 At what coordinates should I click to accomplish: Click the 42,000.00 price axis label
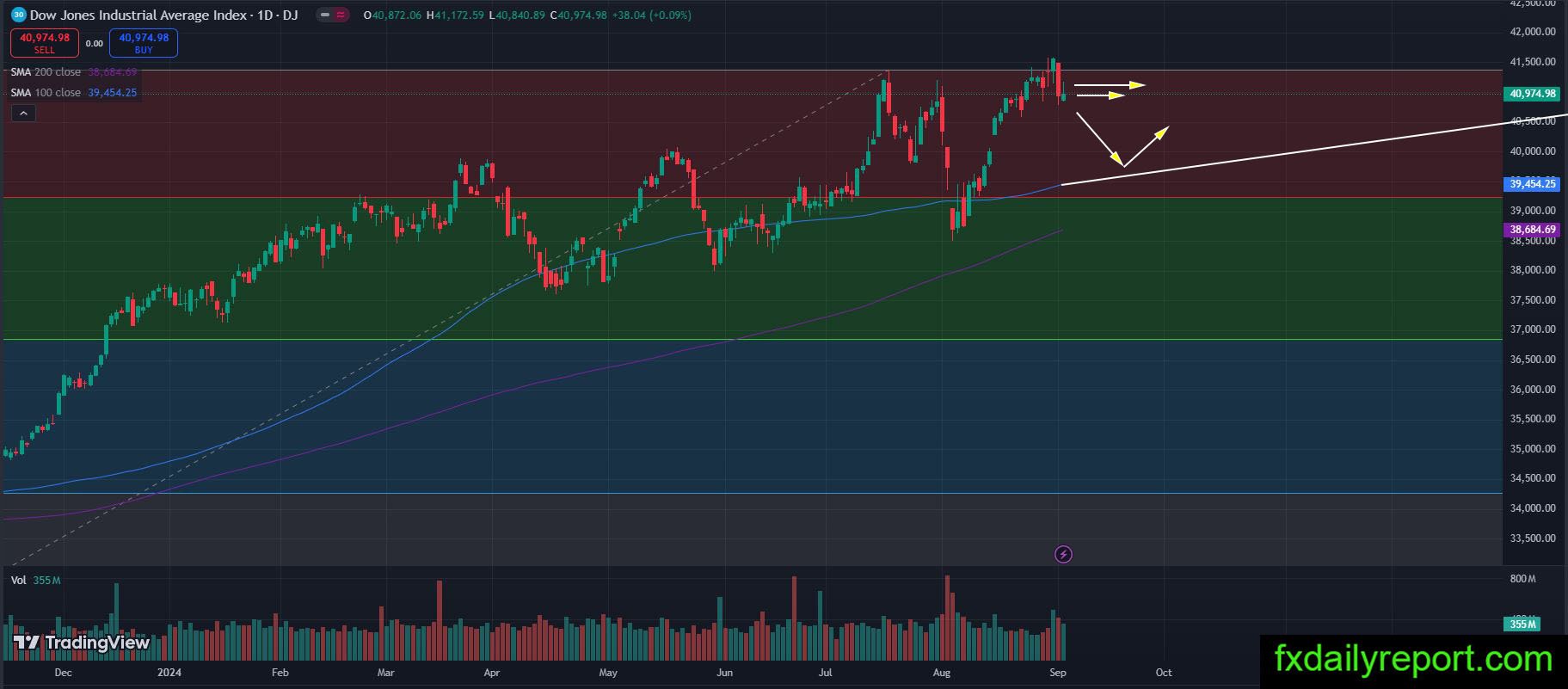1534,32
